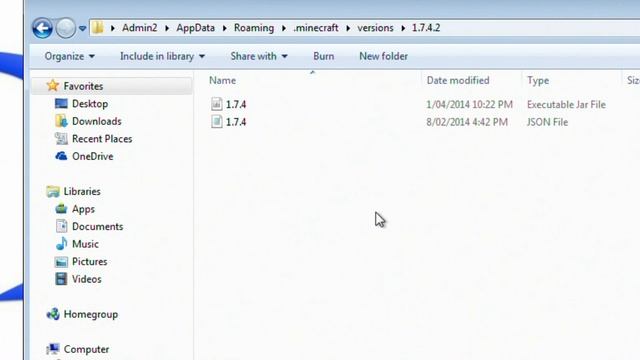
Task: Select Libraries in the navigation pane
Action: pos(82,191)
